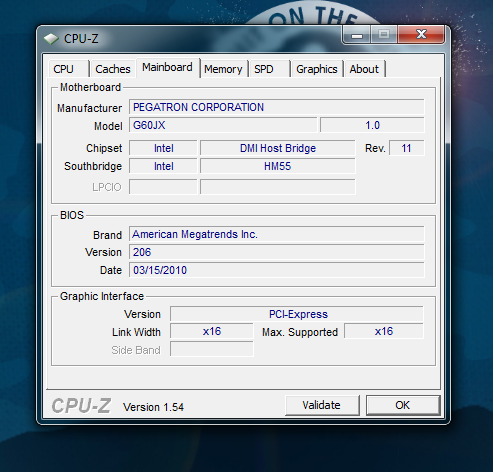The width and height of the screenshot is (493, 472).
Task: Click the CPU-Z title bar icon
Action: click(x=51, y=39)
